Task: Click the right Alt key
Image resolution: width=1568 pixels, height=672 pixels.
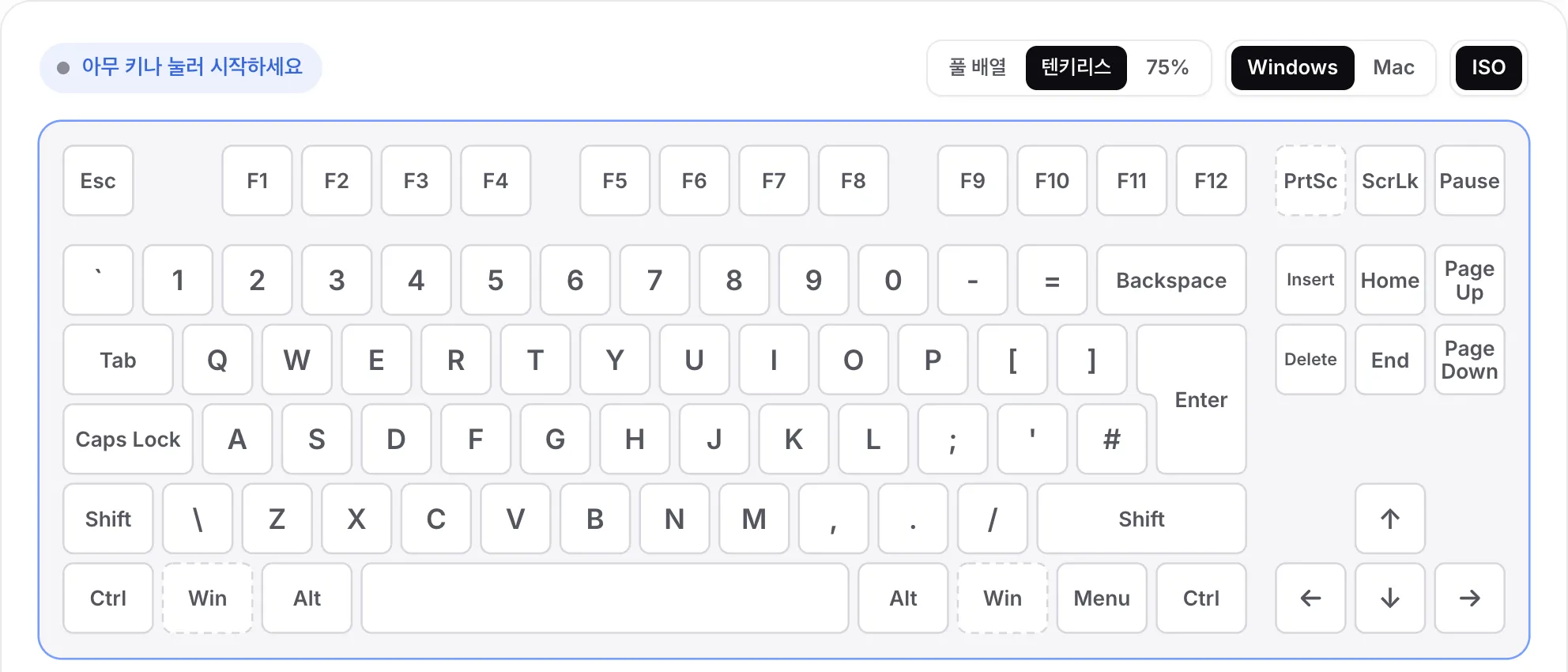Action: click(903, 598)
